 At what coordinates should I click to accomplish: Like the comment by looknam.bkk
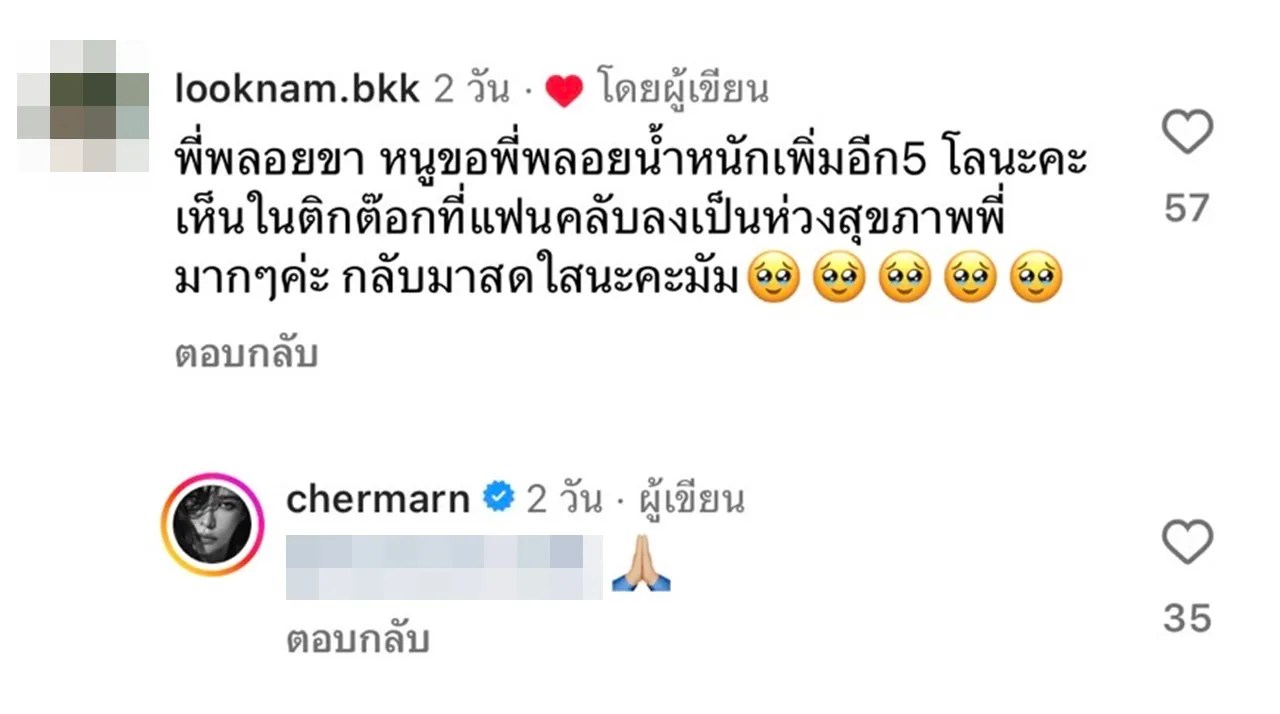coord(1187,132)
